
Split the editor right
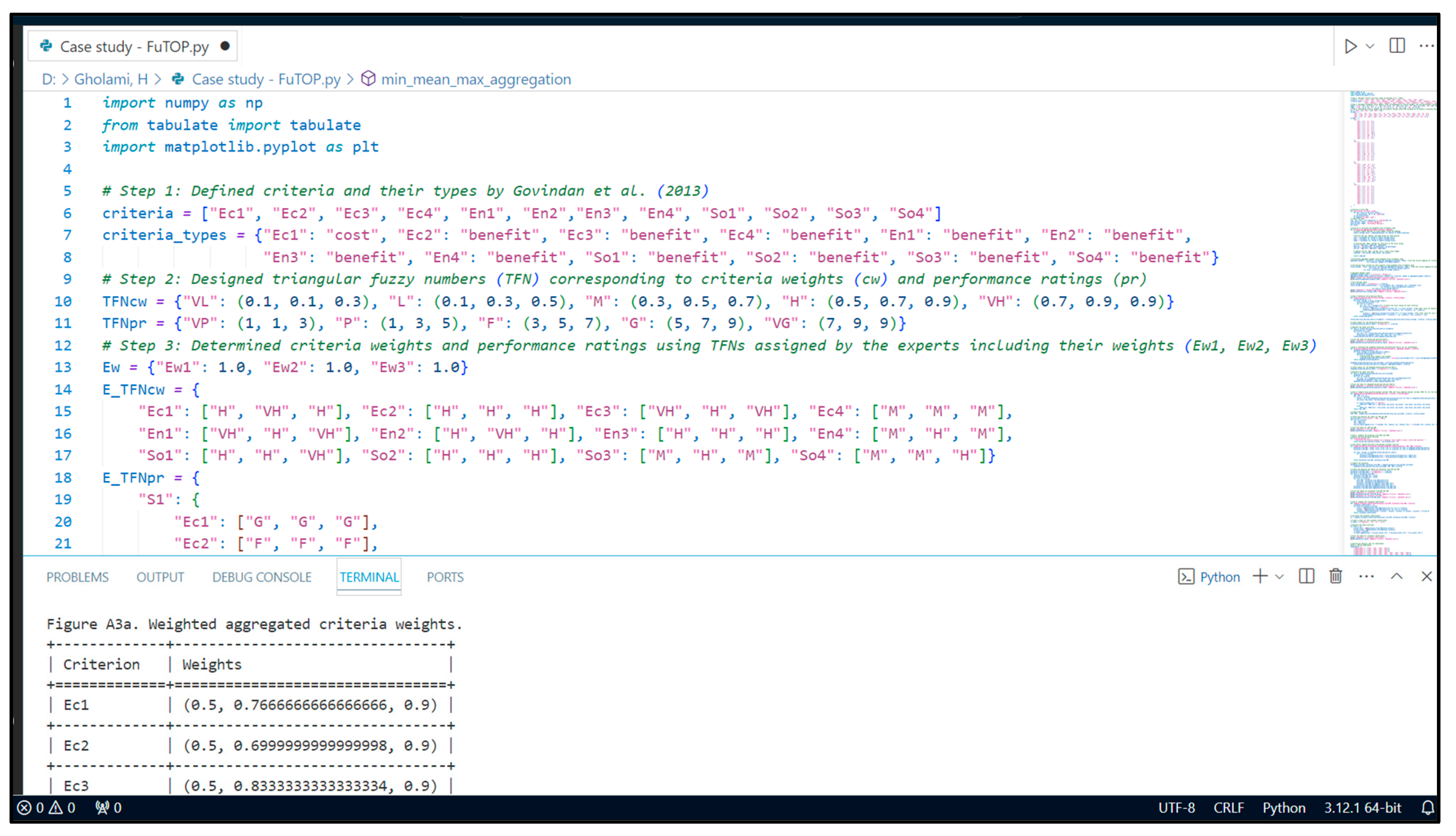click(1397, 46)
